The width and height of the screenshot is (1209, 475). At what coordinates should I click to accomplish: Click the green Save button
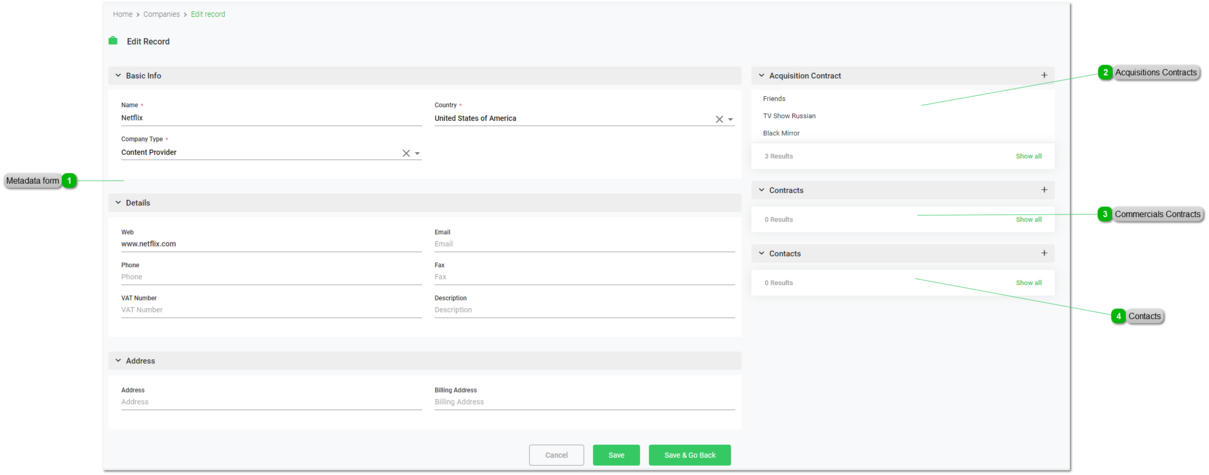pyautogui.click(x=616, y=455)
